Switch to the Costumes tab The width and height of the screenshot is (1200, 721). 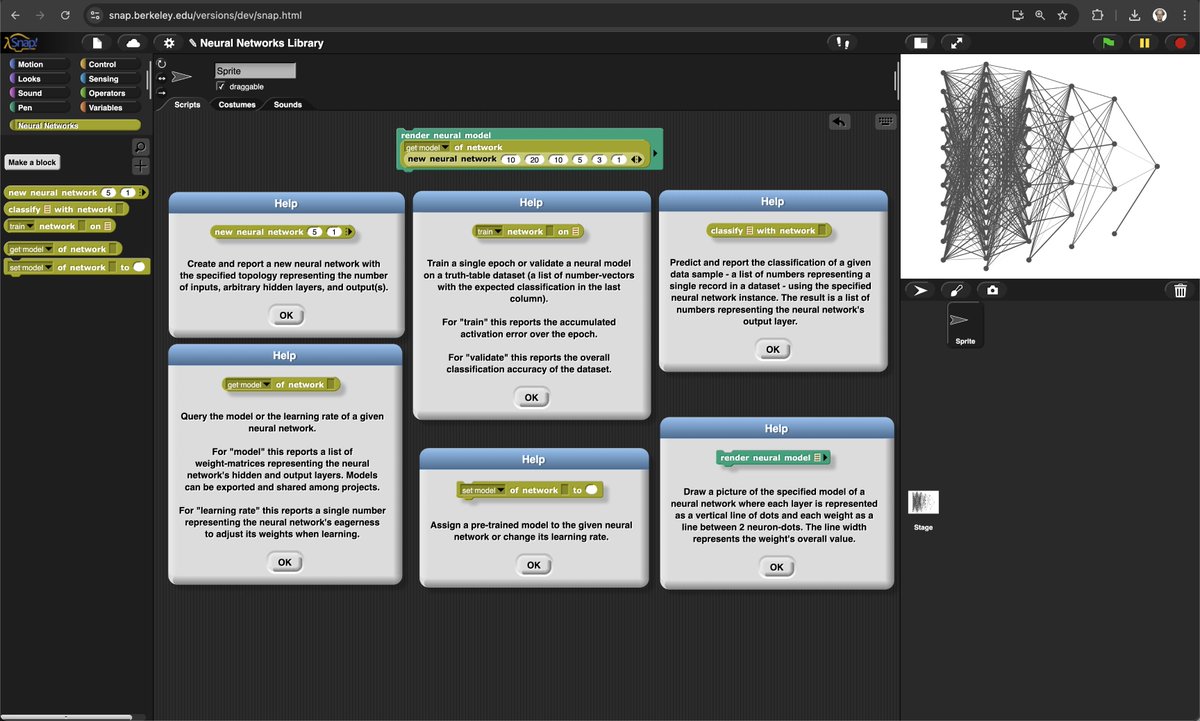pos(237,105)
